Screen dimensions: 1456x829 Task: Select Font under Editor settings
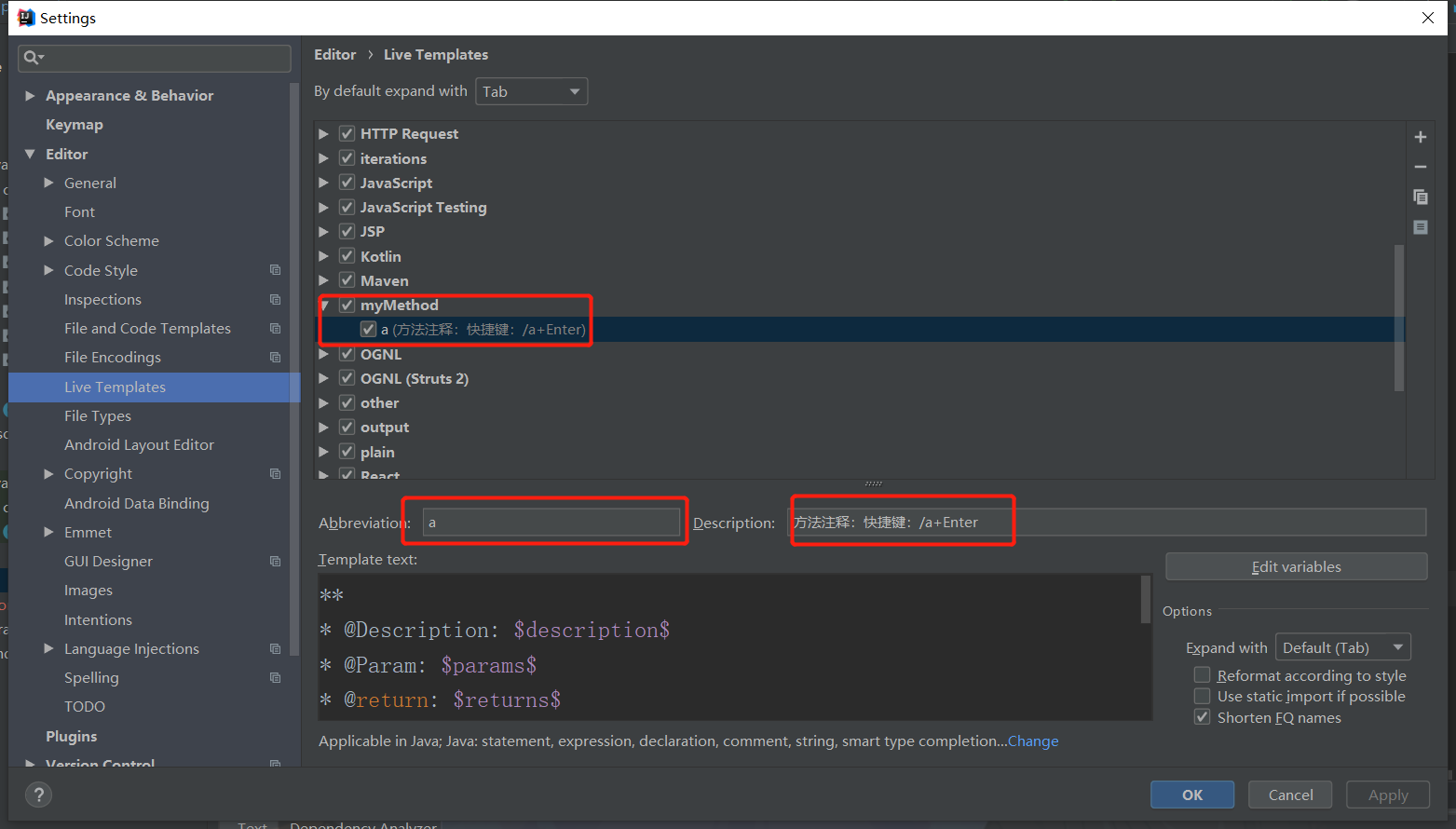pos(79,211)
